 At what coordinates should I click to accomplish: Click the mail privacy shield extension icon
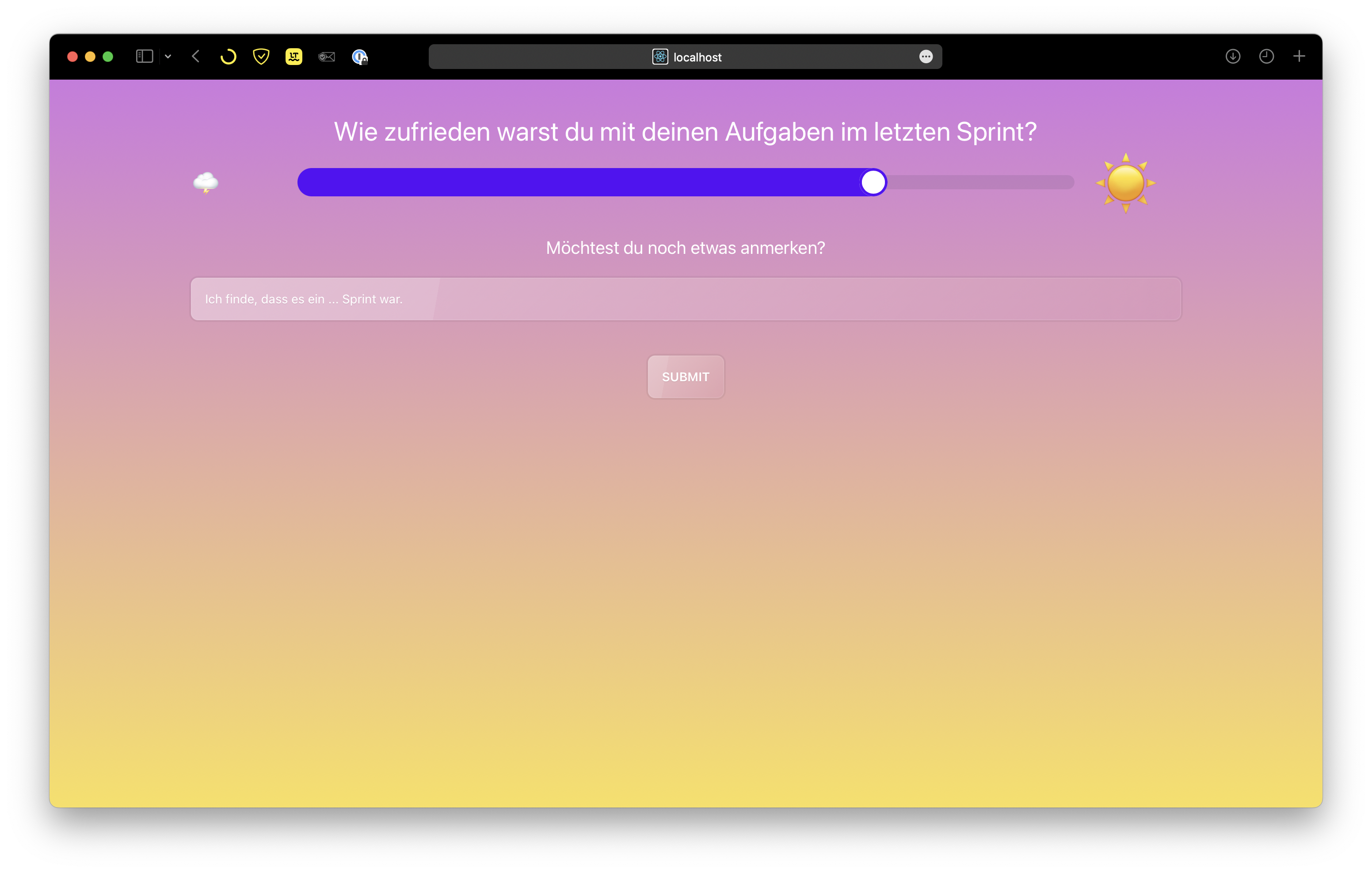[x=327, y=57]
